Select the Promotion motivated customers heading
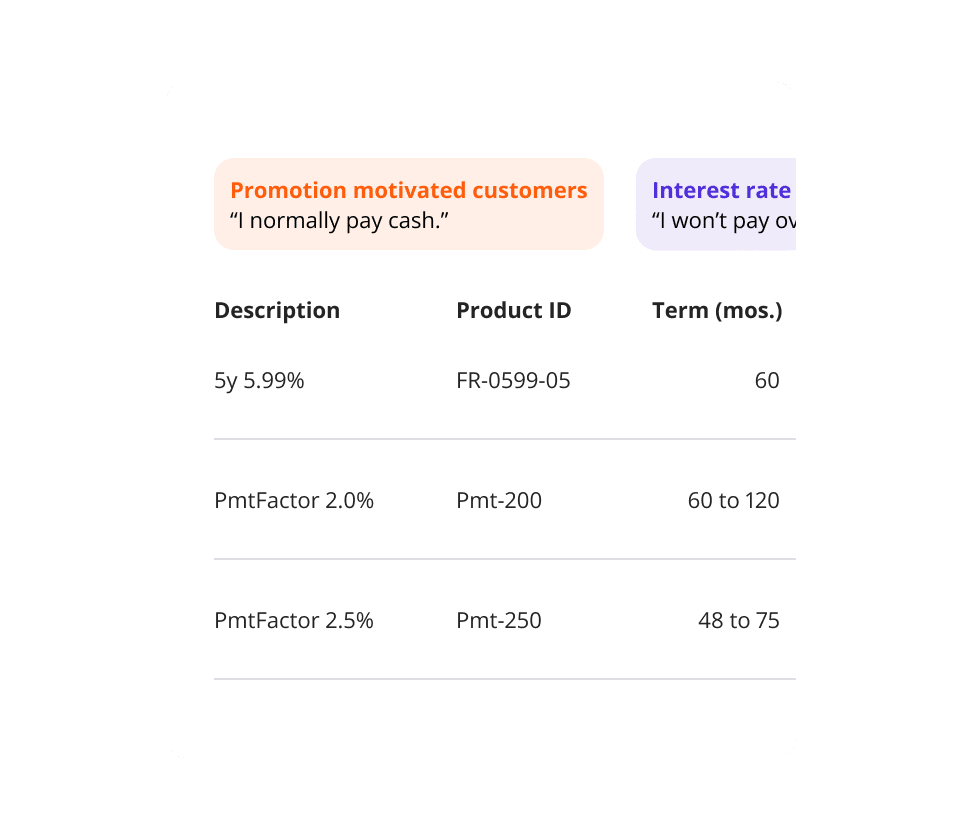This screenshot has width=962, height=840. tap(408, 190)
